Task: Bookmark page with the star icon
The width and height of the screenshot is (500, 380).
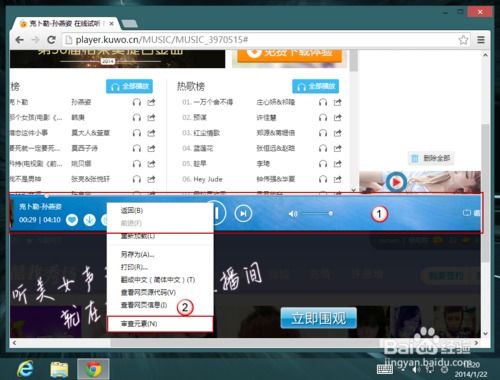Action: point(463,40)
